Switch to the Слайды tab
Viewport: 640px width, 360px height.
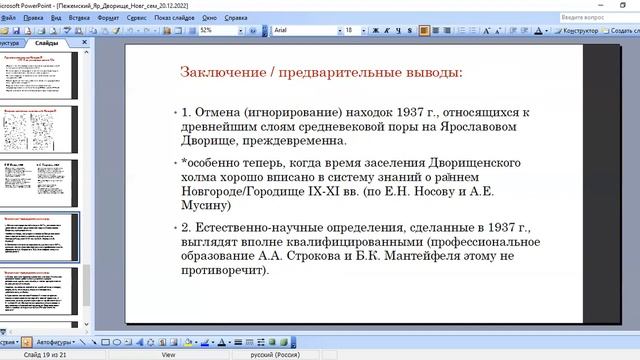tap(46, 43)
